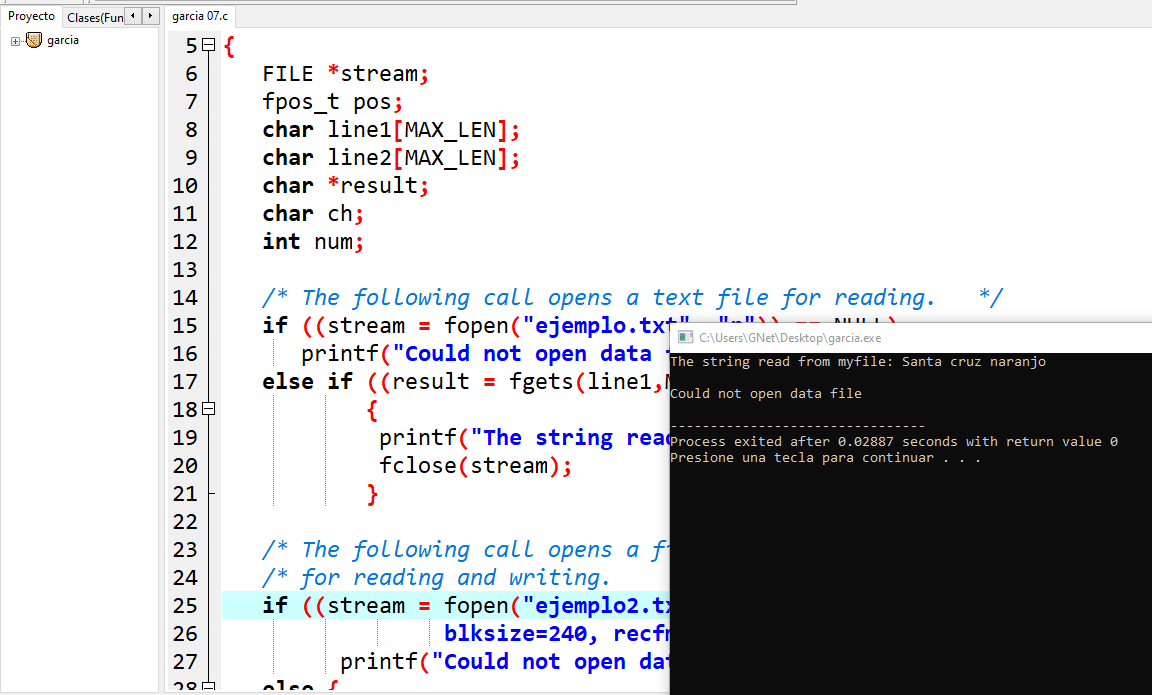
Task: Click the garcia project name in tree
Action: [62, 40]
